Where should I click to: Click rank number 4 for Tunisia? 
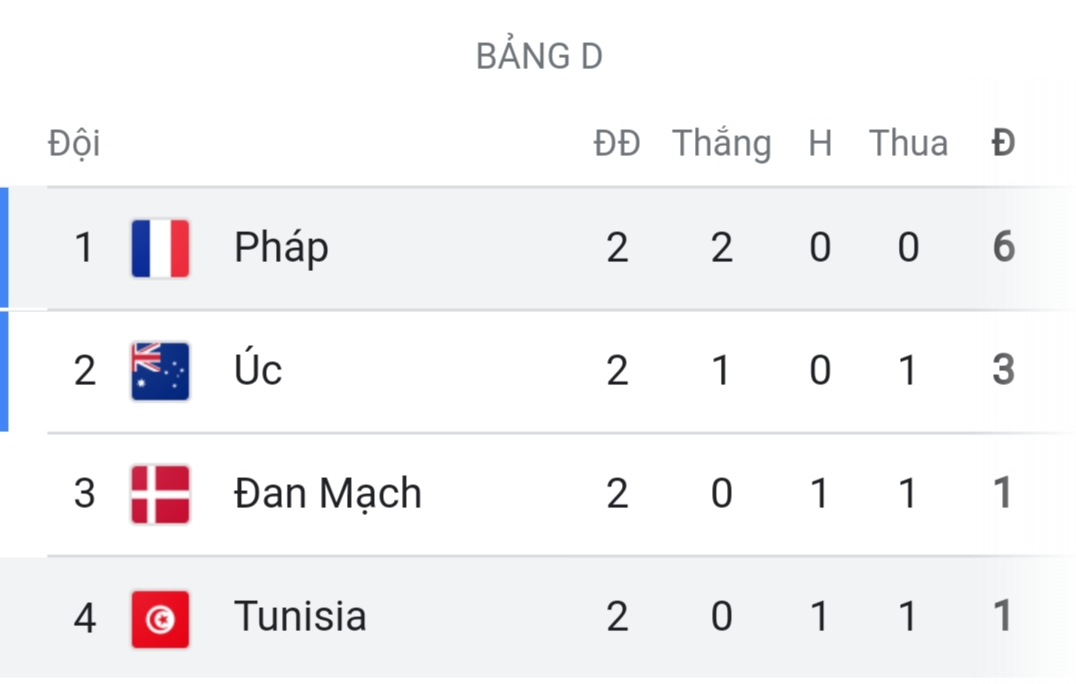tap(85, 617)
